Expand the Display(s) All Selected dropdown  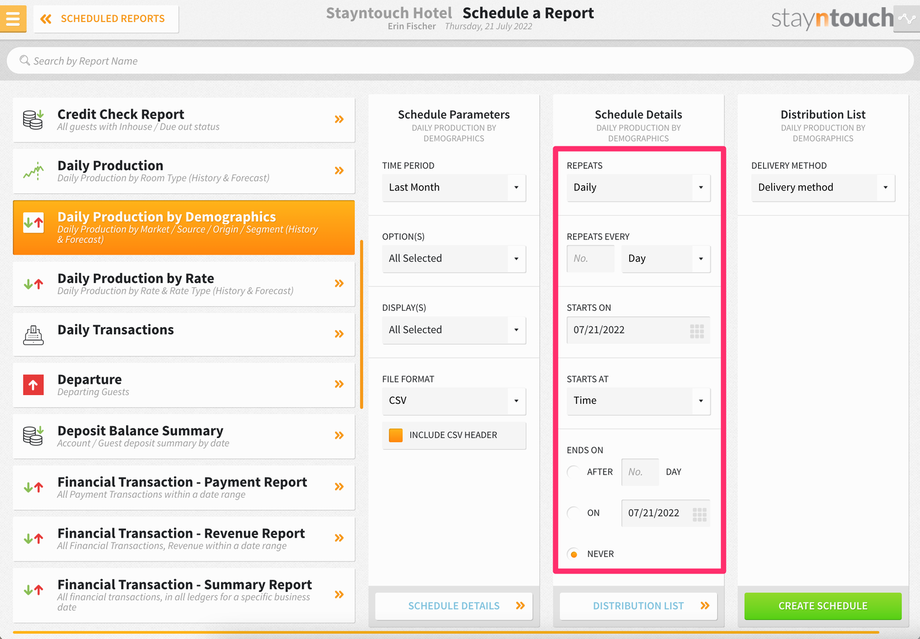(x=454, y=330)
